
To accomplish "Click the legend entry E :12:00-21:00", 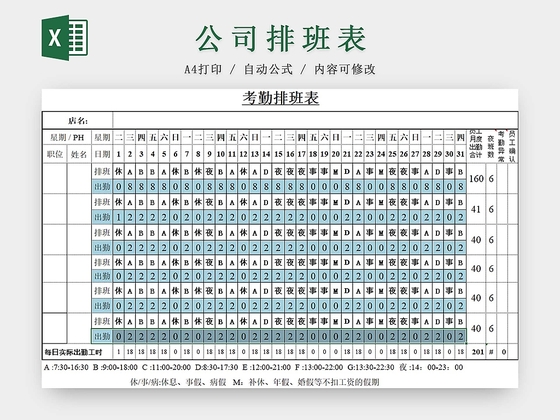I will click(266, 367).
